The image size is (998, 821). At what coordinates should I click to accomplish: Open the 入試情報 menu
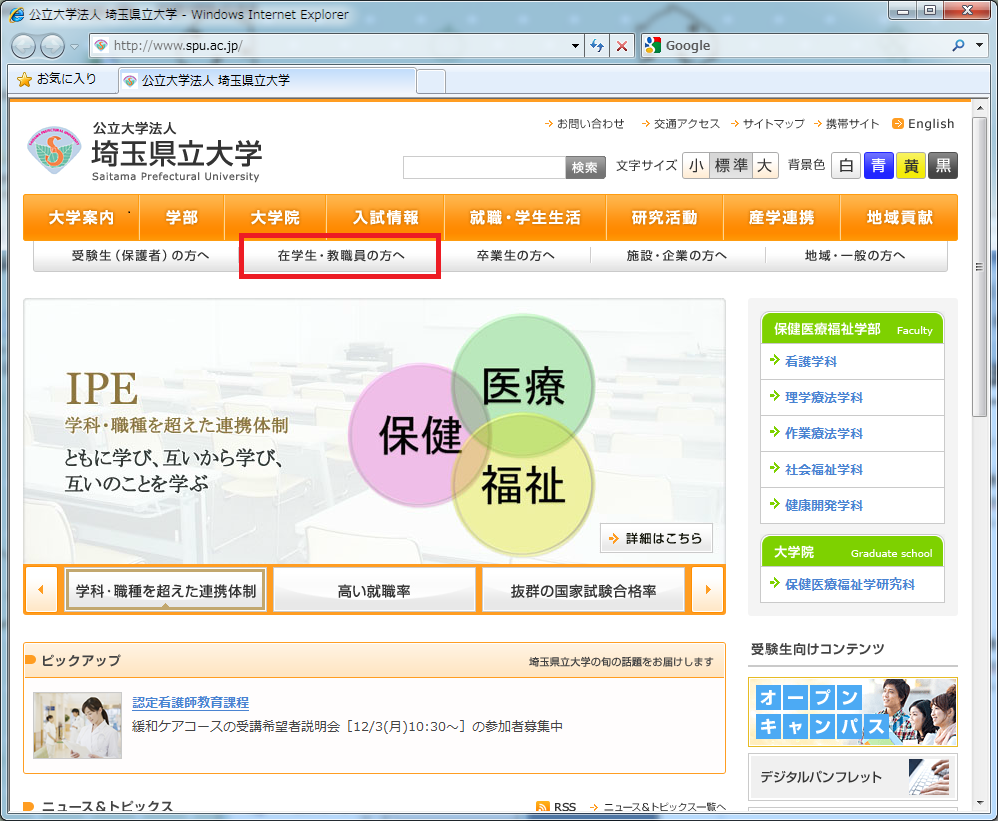click(x=386, y=218)
